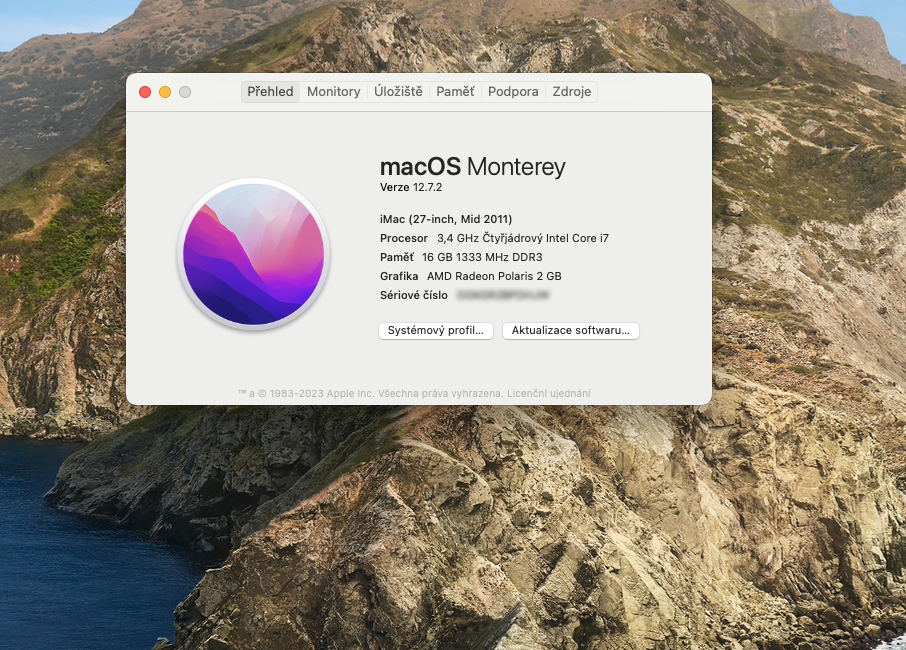The image size is (906, 650).
Task: Open Systémový profil… button
Action: pos(436,330)
